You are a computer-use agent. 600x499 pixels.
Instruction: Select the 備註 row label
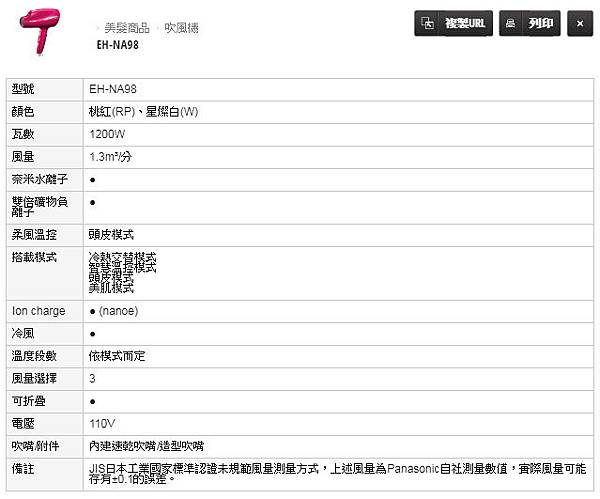coord(23,469)
